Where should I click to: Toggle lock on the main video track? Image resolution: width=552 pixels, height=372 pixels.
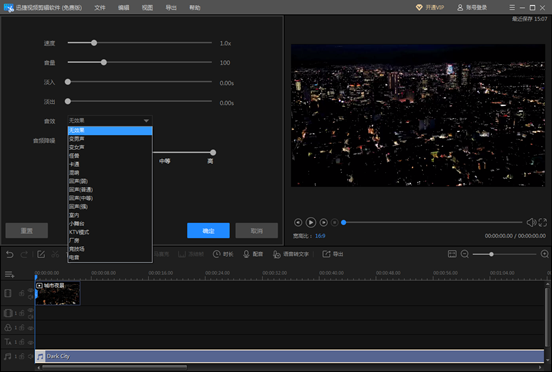[x=21, y=293]
